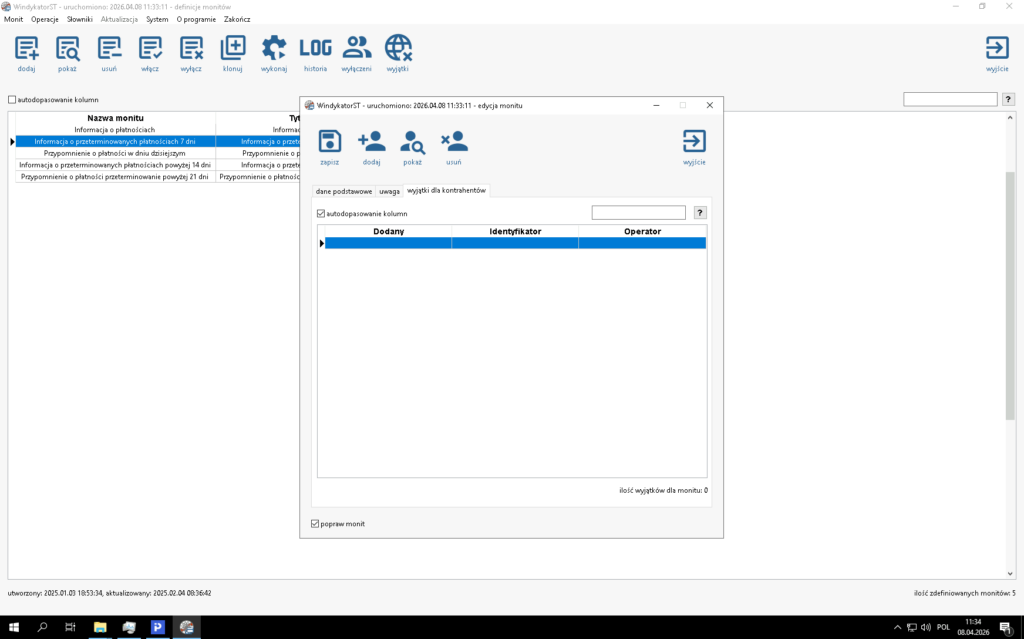The image size is (1024, 639).
Task: Switch to the 'dane podstawowe' tab
Action: tap(343, 191)
